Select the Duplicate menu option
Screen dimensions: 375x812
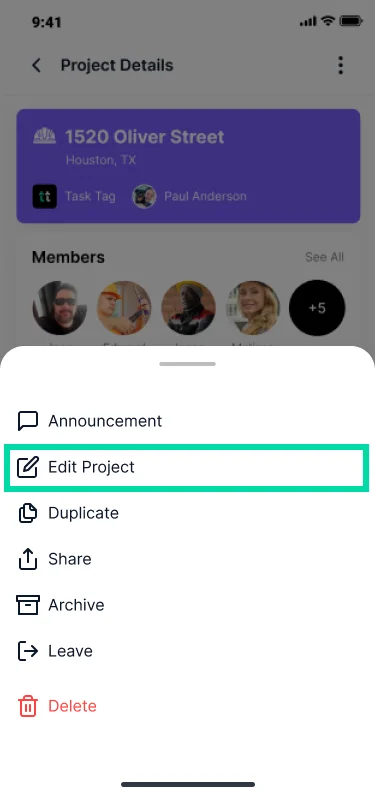click(x=188, y=513)
